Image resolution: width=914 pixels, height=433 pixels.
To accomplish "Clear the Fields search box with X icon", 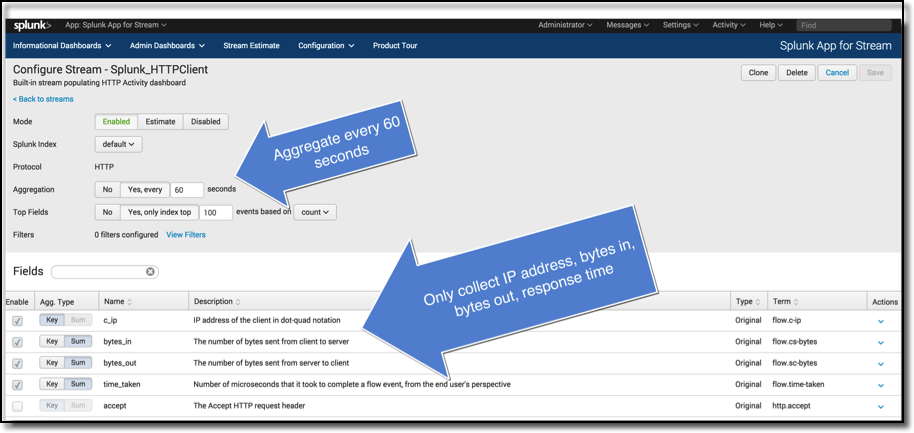I will tap(150, 272).
